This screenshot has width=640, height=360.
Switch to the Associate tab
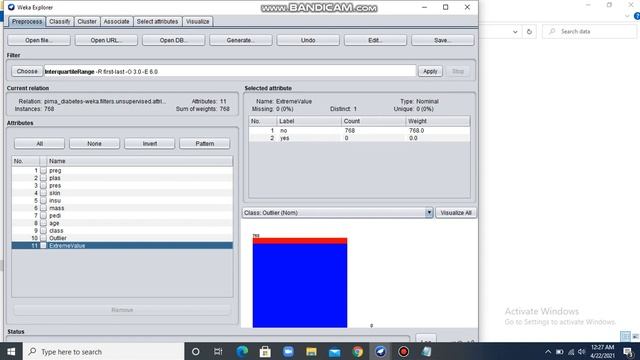tap(116, 22)
